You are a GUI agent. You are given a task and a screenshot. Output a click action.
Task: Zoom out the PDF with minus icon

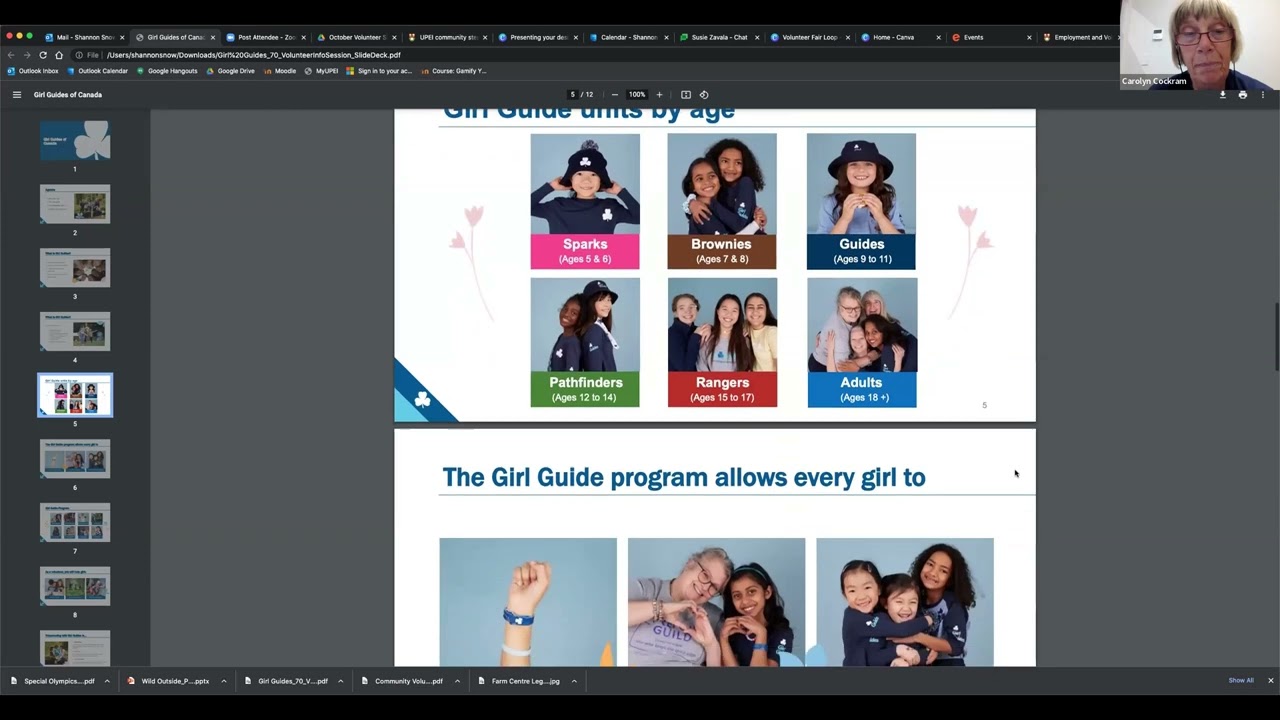click(614, 95)
